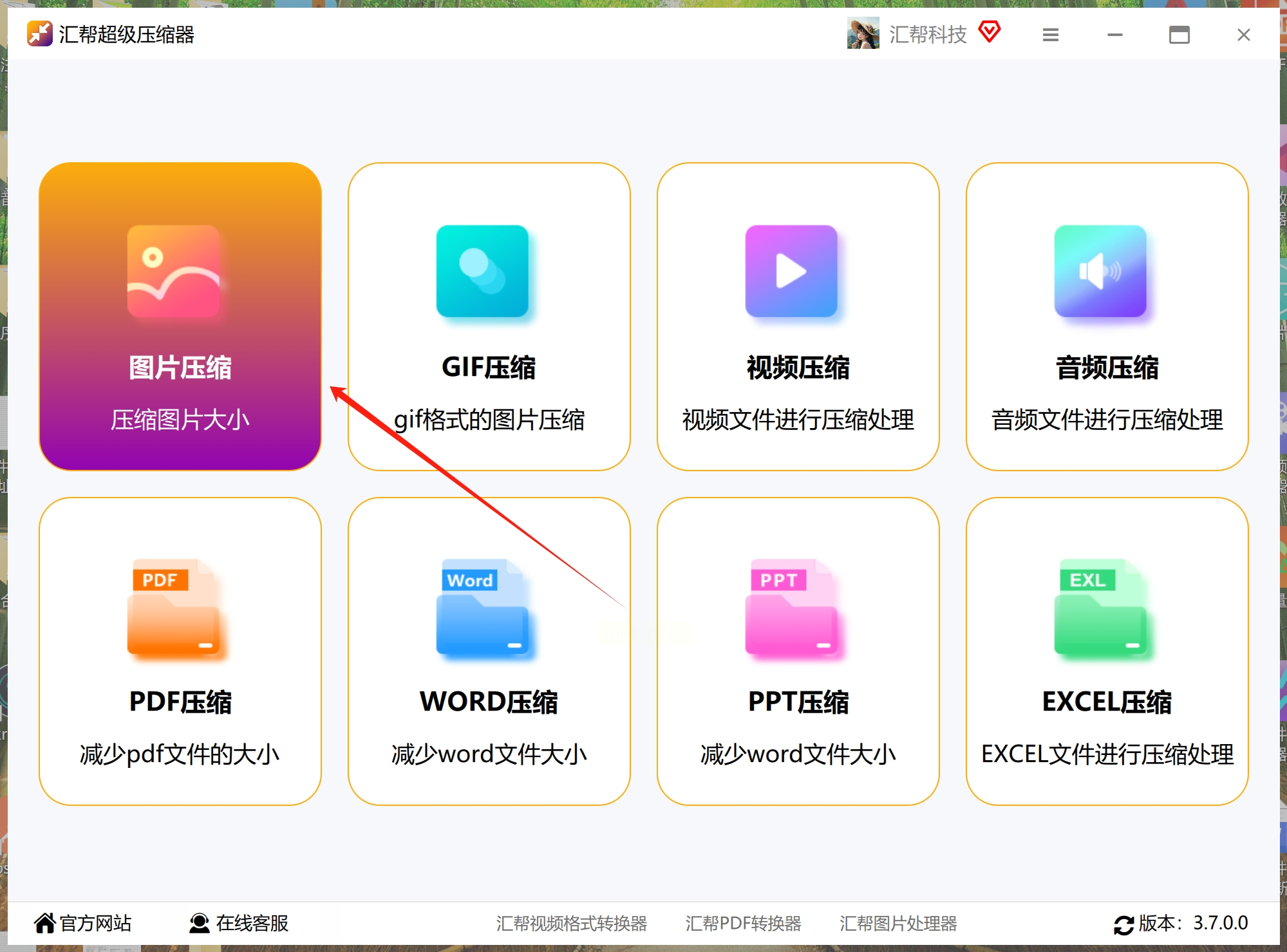Viewport: 1287px width, 952px height.
Task: Maximize the compressor window
Action: coord(1179,35)
